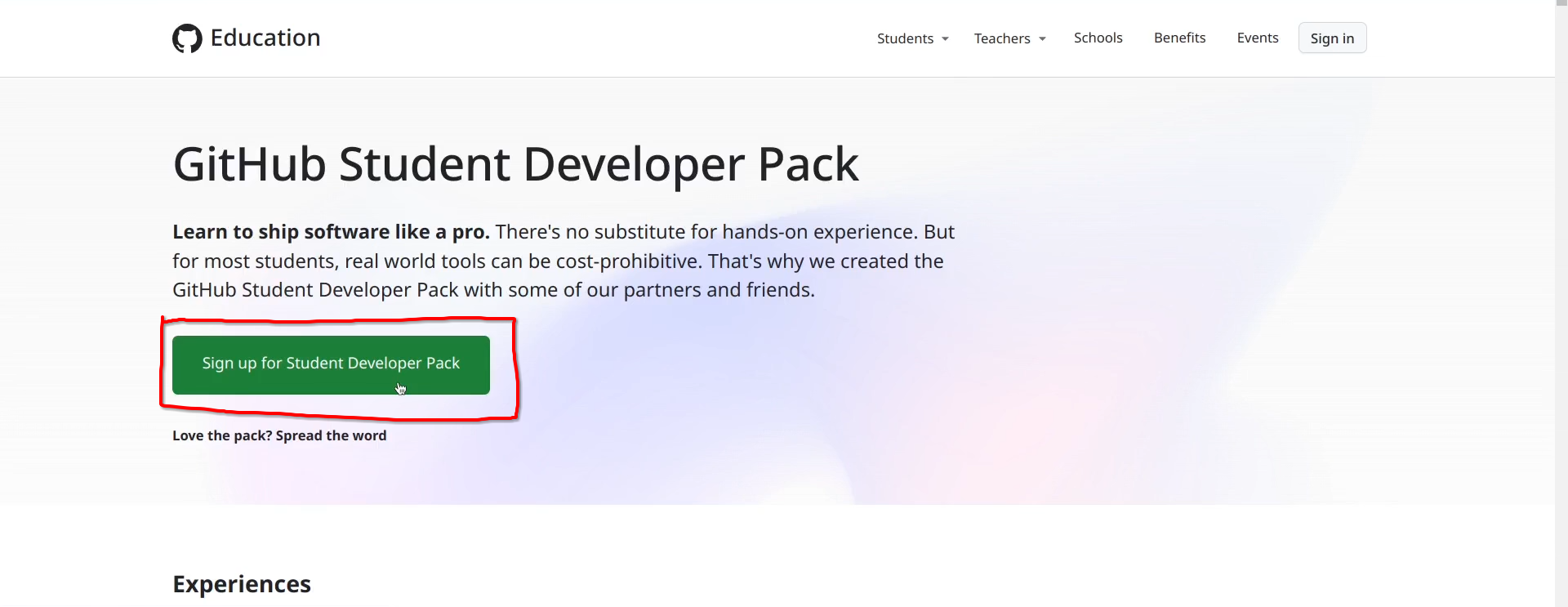The height and width of the screenshot is (607, 1568).
Task: Sign up for Student Developer Pack
Action: (x=331, y=364)
